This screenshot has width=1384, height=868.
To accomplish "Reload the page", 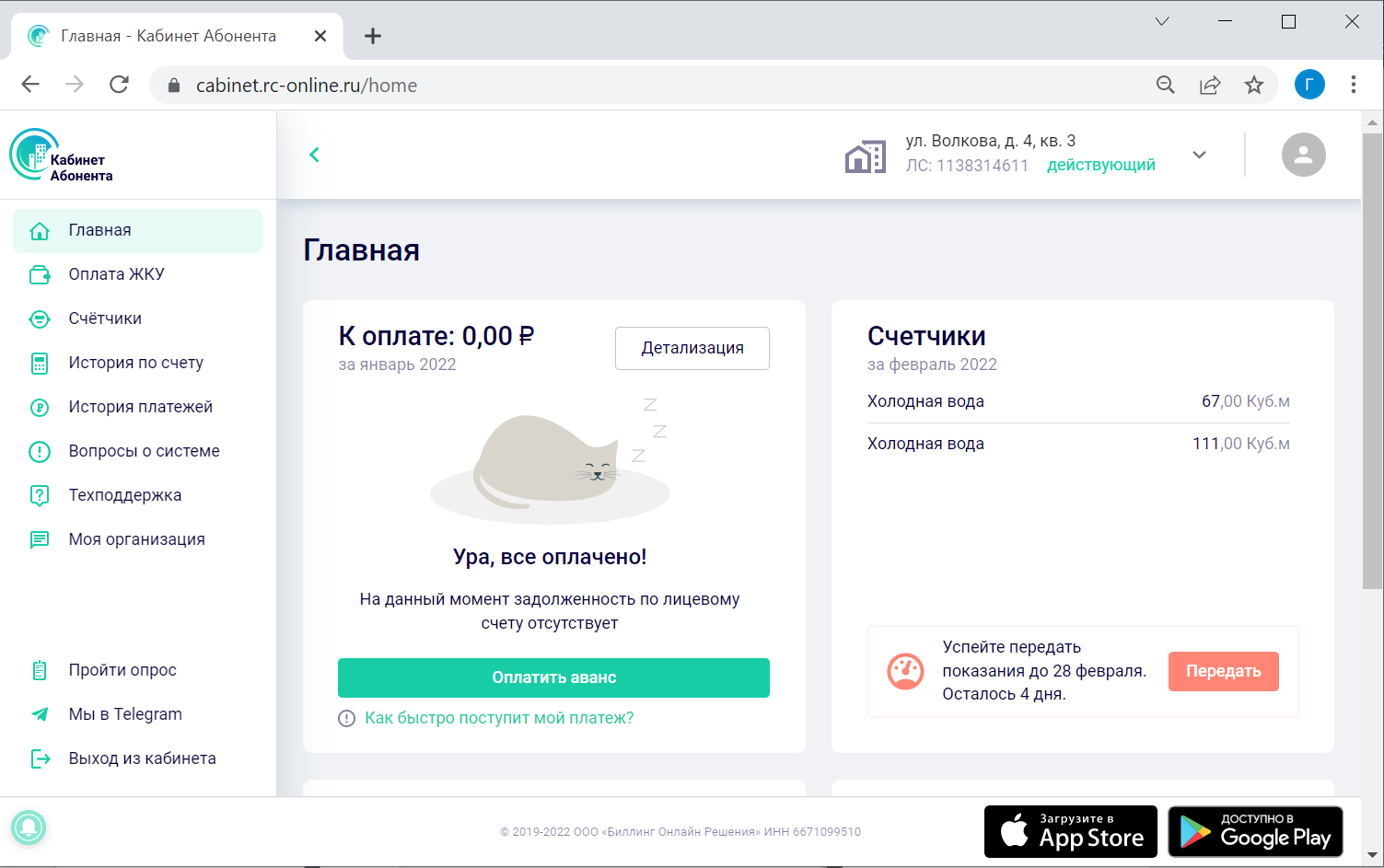I will (x=119, y=85).
